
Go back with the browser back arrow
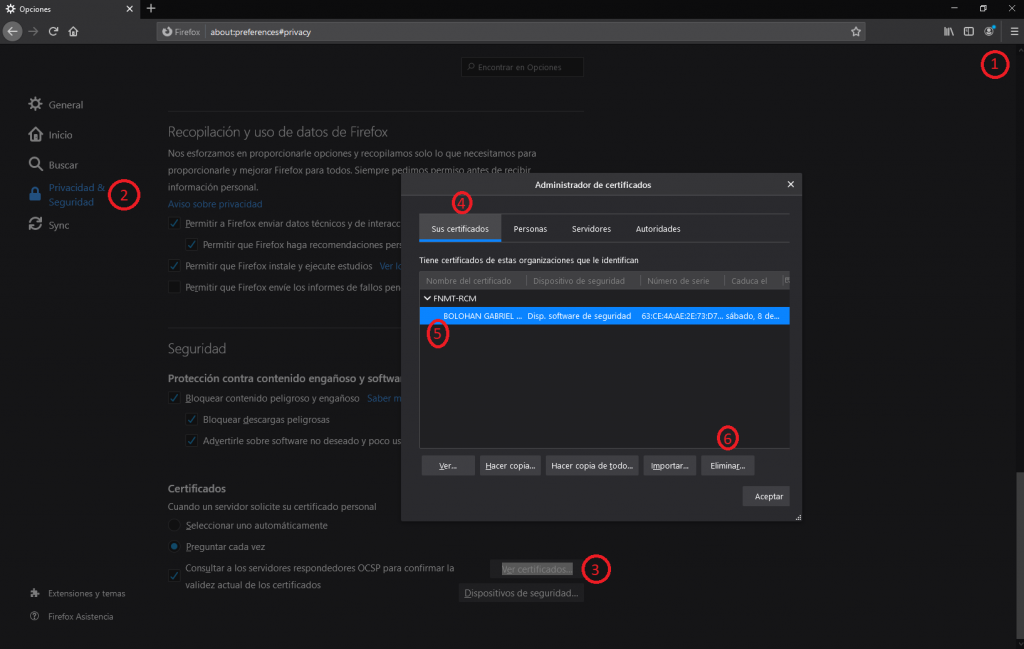12,31
